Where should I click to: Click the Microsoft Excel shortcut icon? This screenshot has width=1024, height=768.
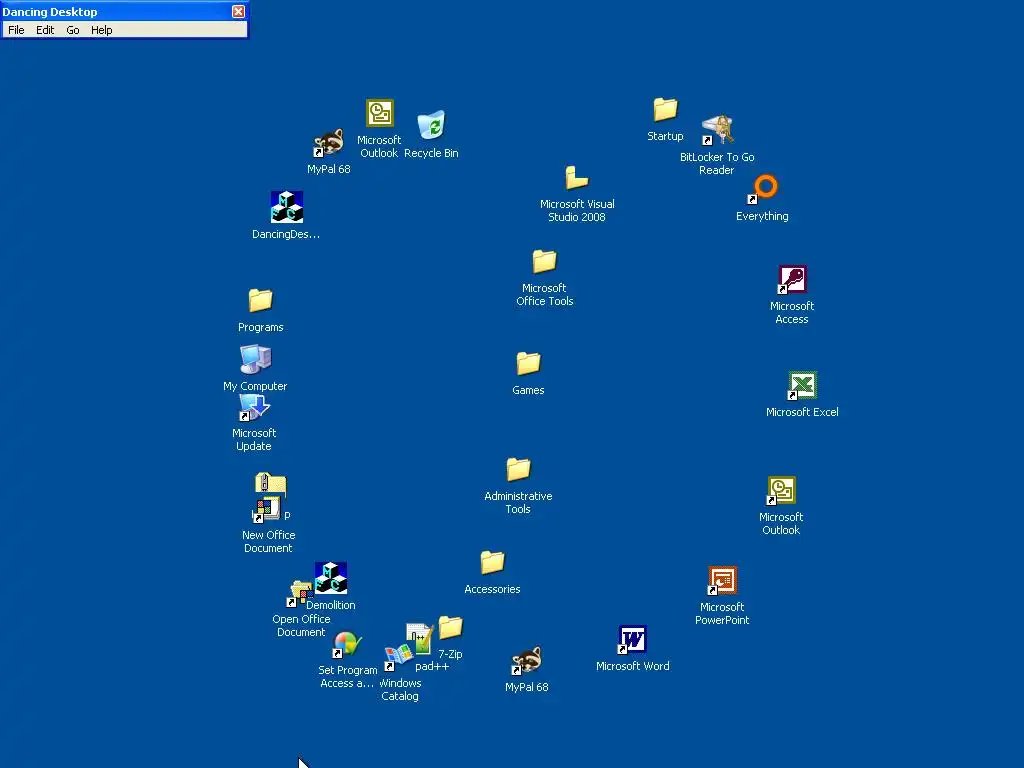802,385
